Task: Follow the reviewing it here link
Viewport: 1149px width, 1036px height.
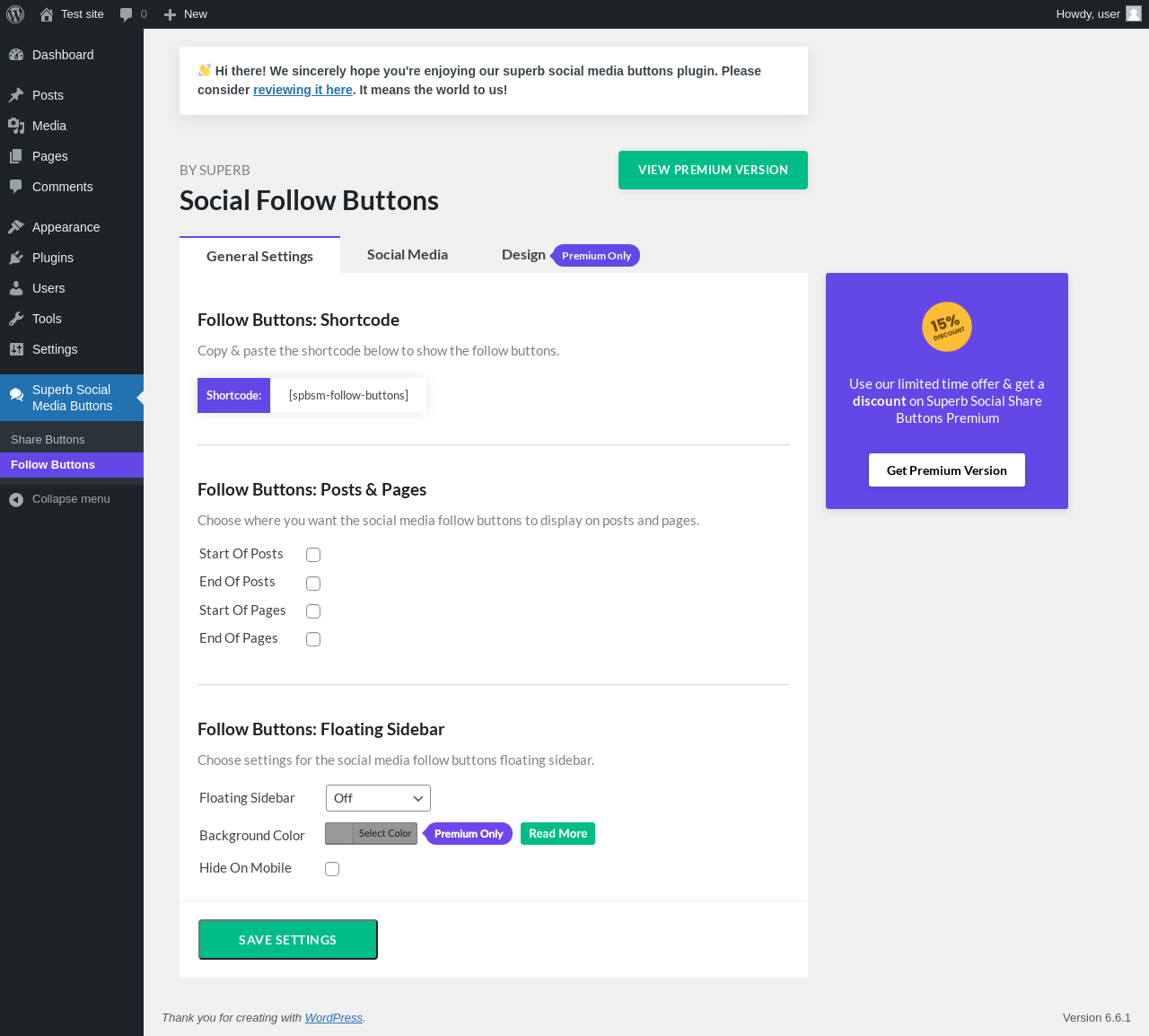Action: (303, 90)
